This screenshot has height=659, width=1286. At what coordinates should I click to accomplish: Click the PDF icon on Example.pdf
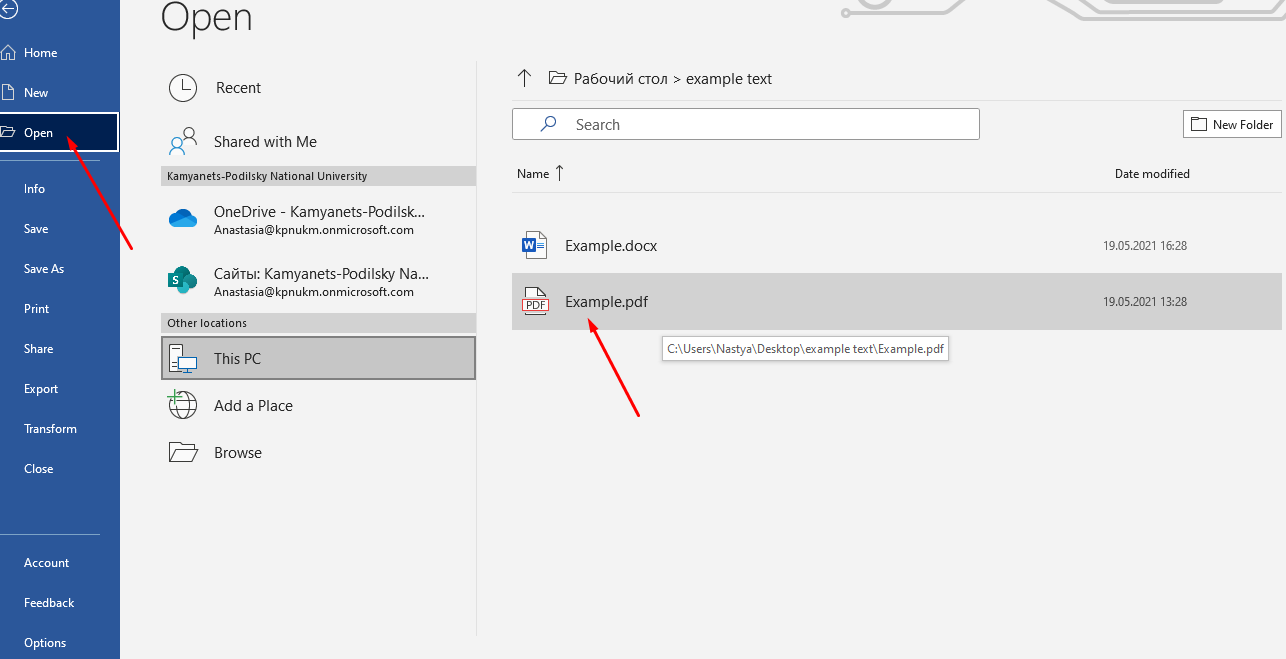click(x=534, y=301)
